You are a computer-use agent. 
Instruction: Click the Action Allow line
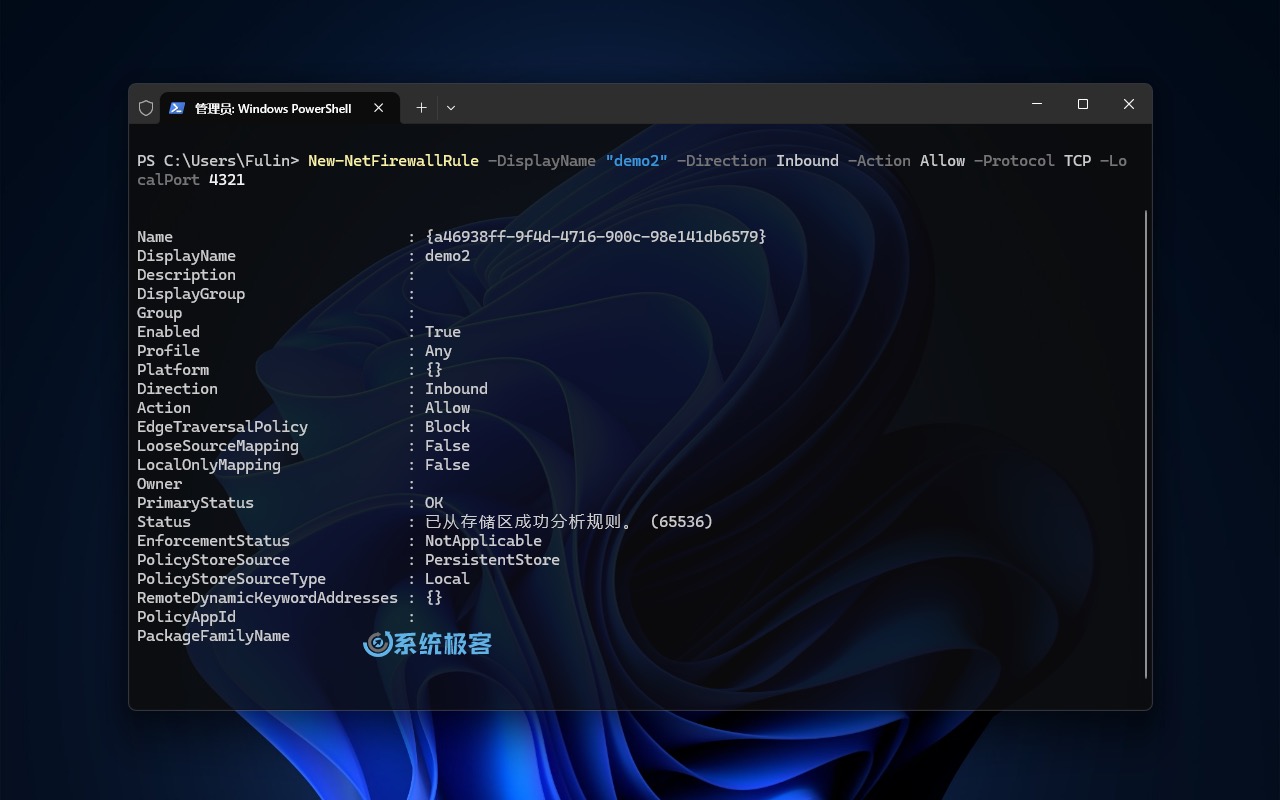pyautogui.click(x=447, y=407)
